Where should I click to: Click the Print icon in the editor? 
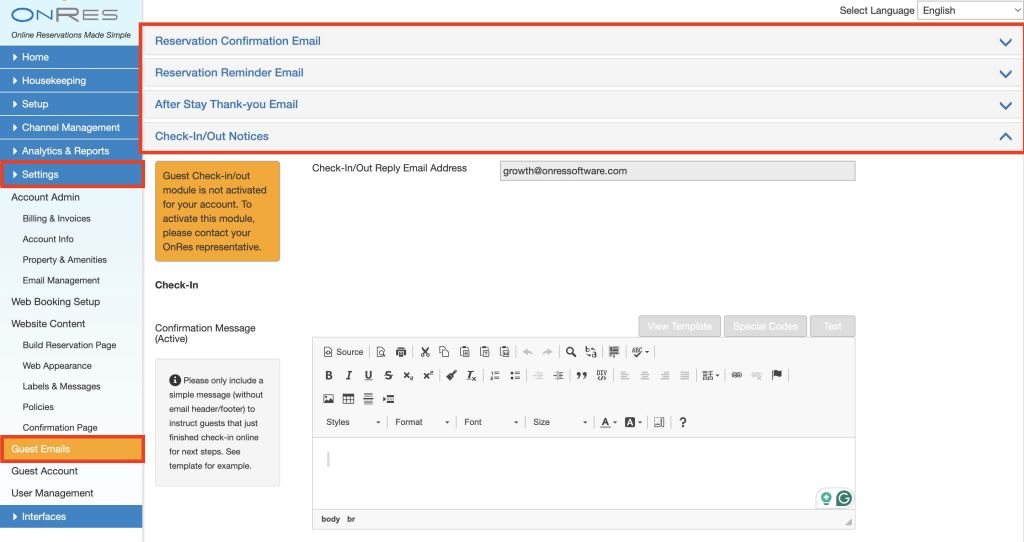[x=401, y=352]
